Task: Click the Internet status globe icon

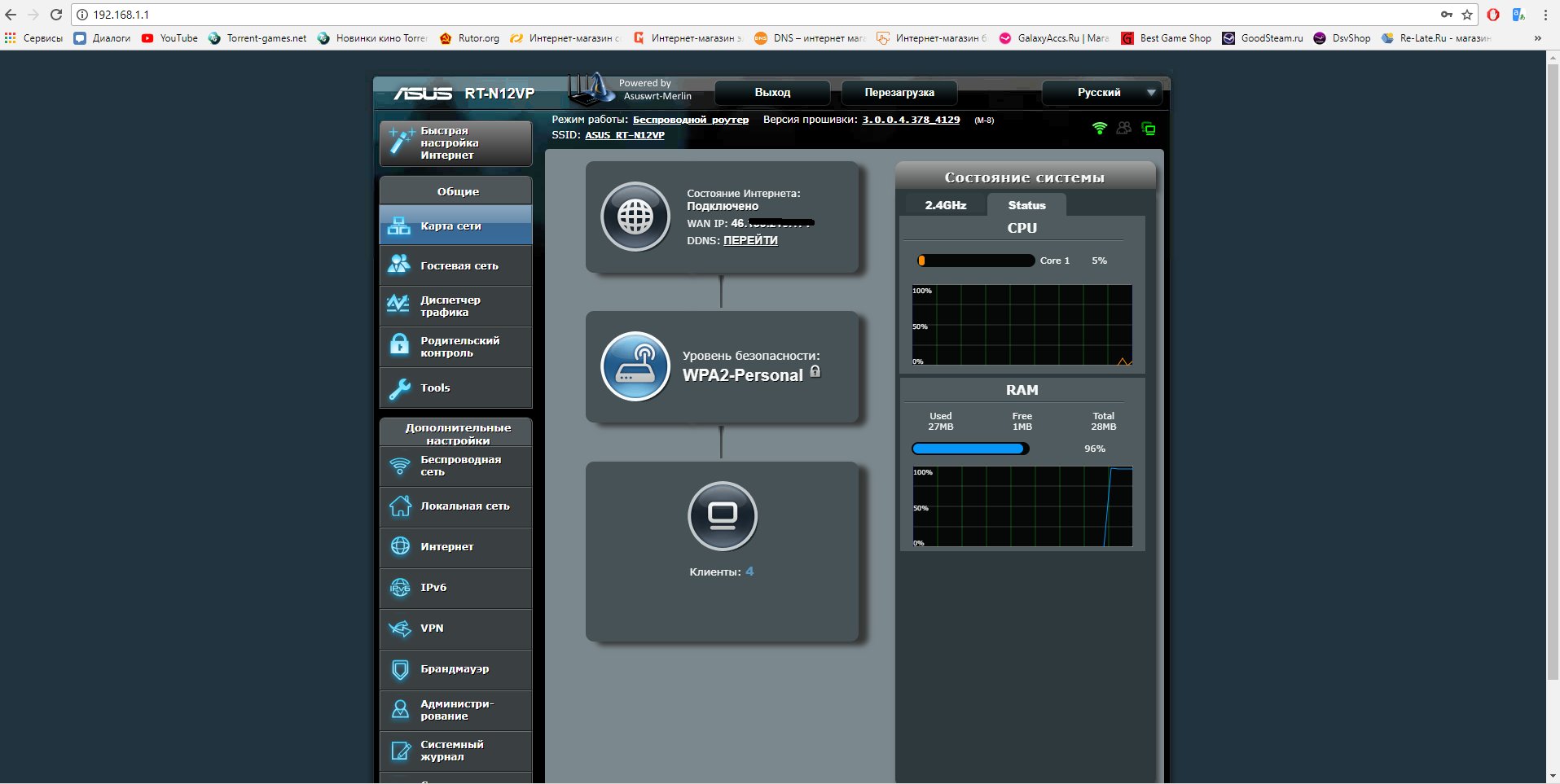Action: click(x=635, y=217)
